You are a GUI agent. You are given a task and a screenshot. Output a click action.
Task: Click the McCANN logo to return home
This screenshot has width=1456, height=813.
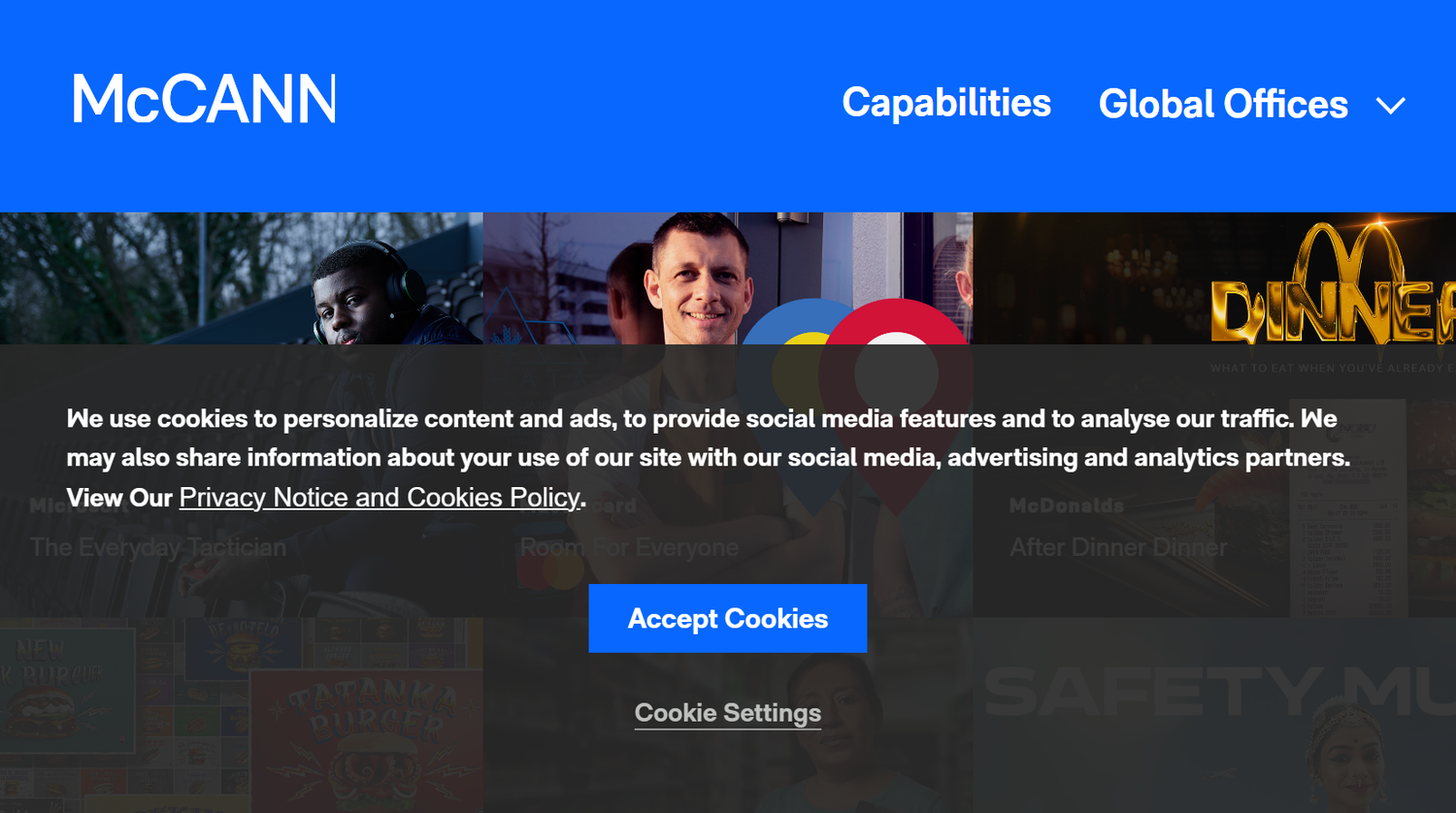(203, 97)
